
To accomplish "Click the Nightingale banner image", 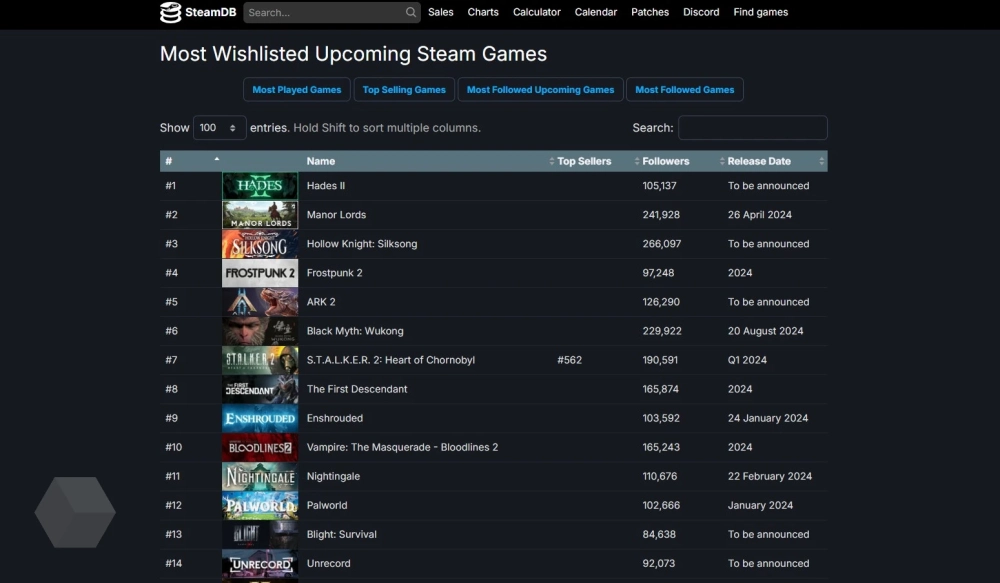I will 259,476.
